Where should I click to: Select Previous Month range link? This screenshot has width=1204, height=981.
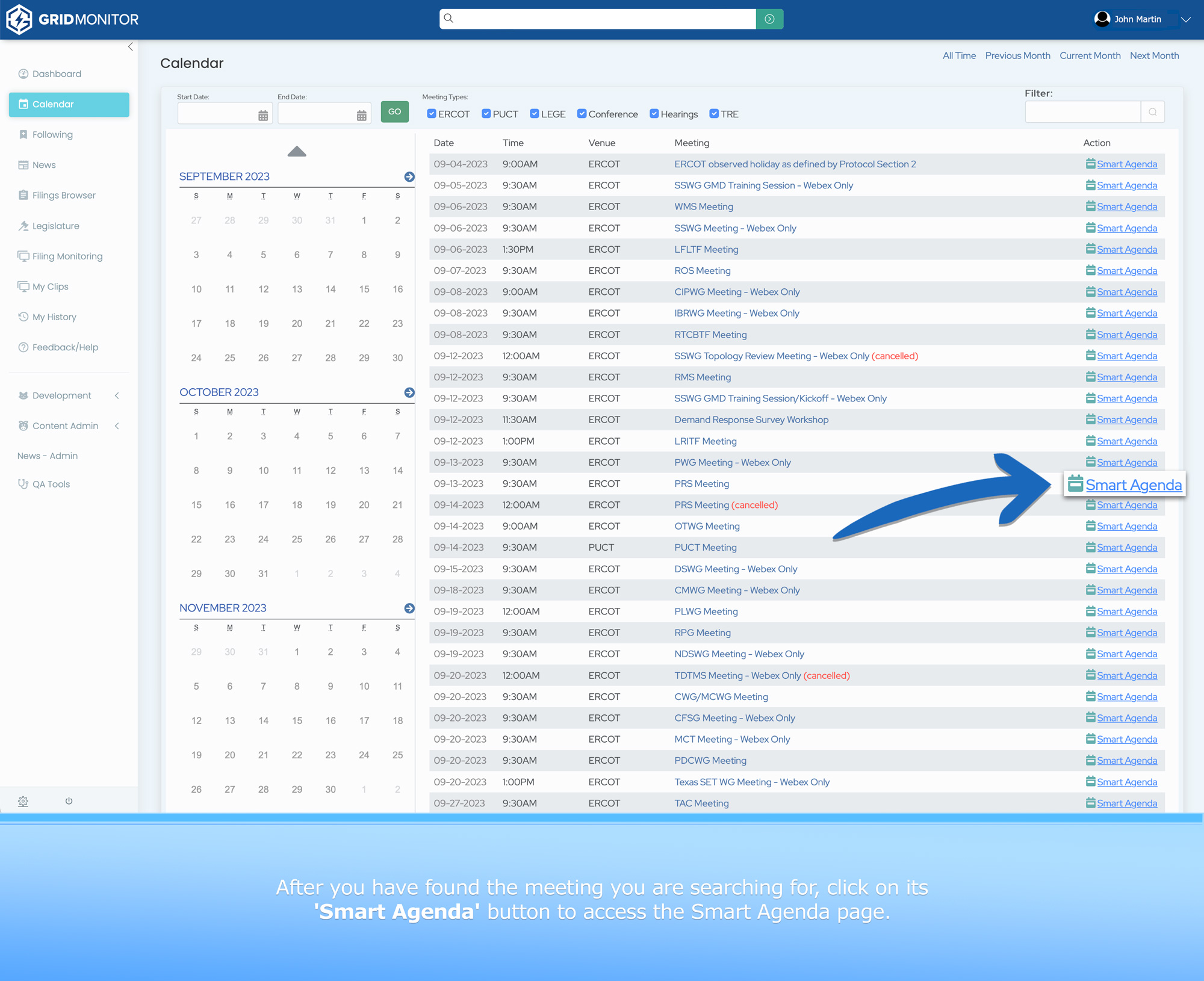(1017, 56)
